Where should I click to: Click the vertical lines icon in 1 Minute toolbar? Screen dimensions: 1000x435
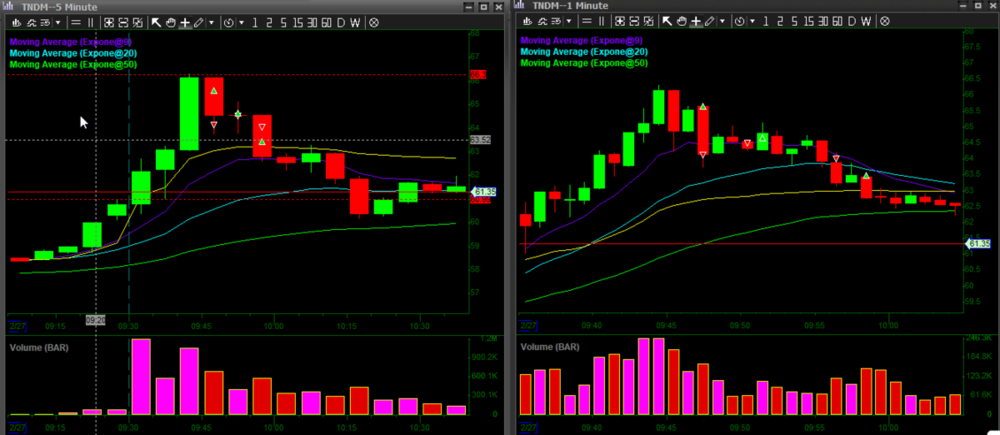pos(600,21)
